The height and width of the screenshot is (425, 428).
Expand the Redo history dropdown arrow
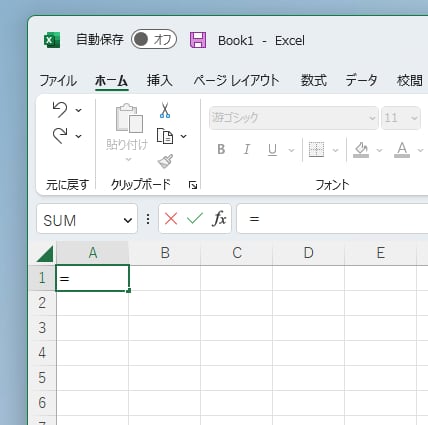(x=79, y=136)
